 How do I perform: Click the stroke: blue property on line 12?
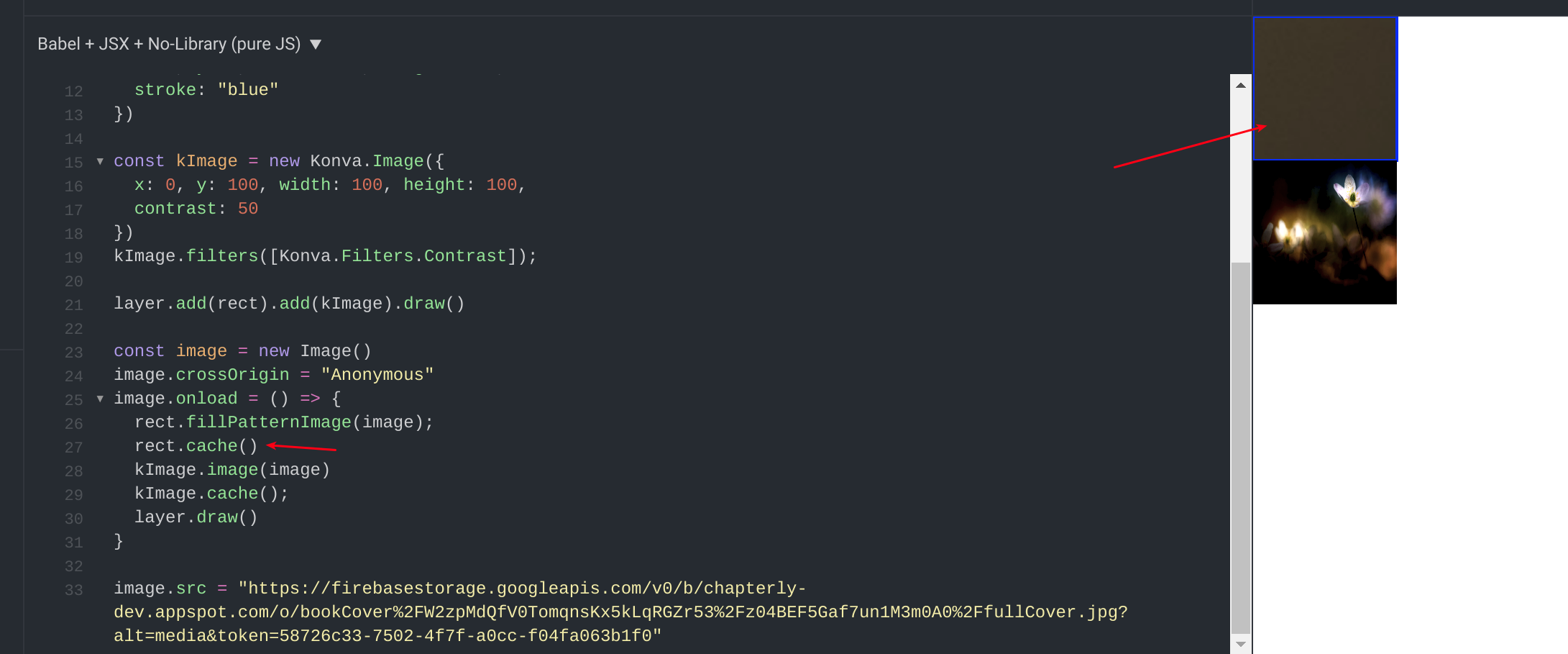click(x=206, y=89)
